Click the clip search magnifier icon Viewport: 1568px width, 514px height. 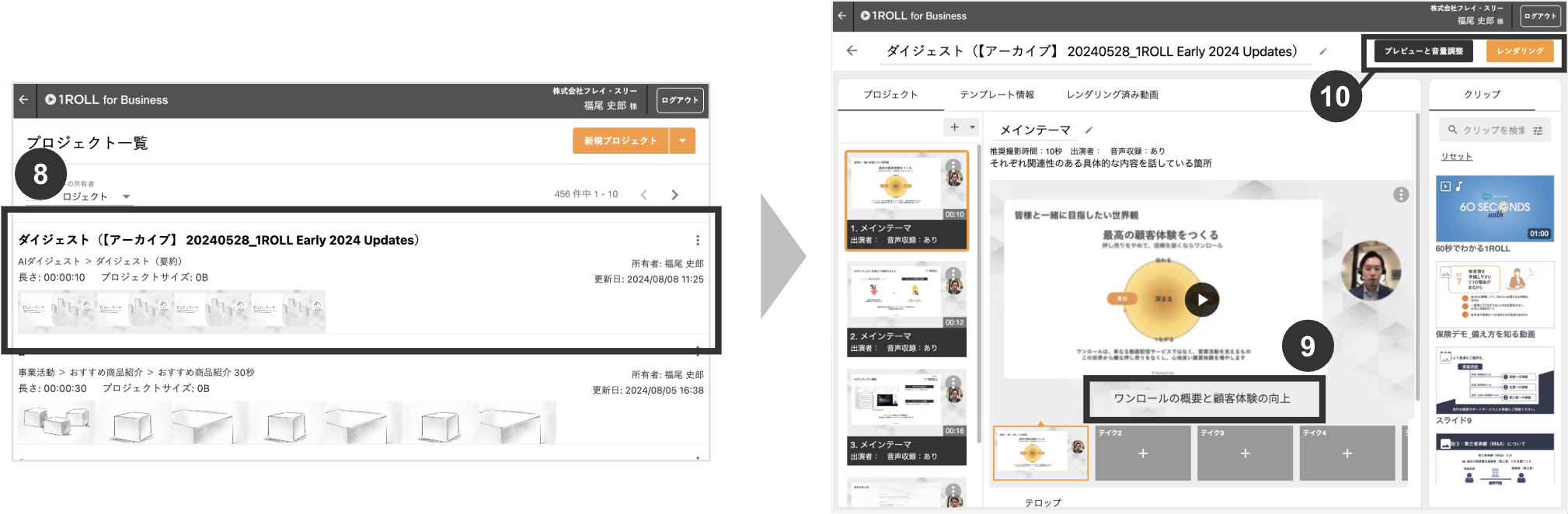tap(1452, 130)
